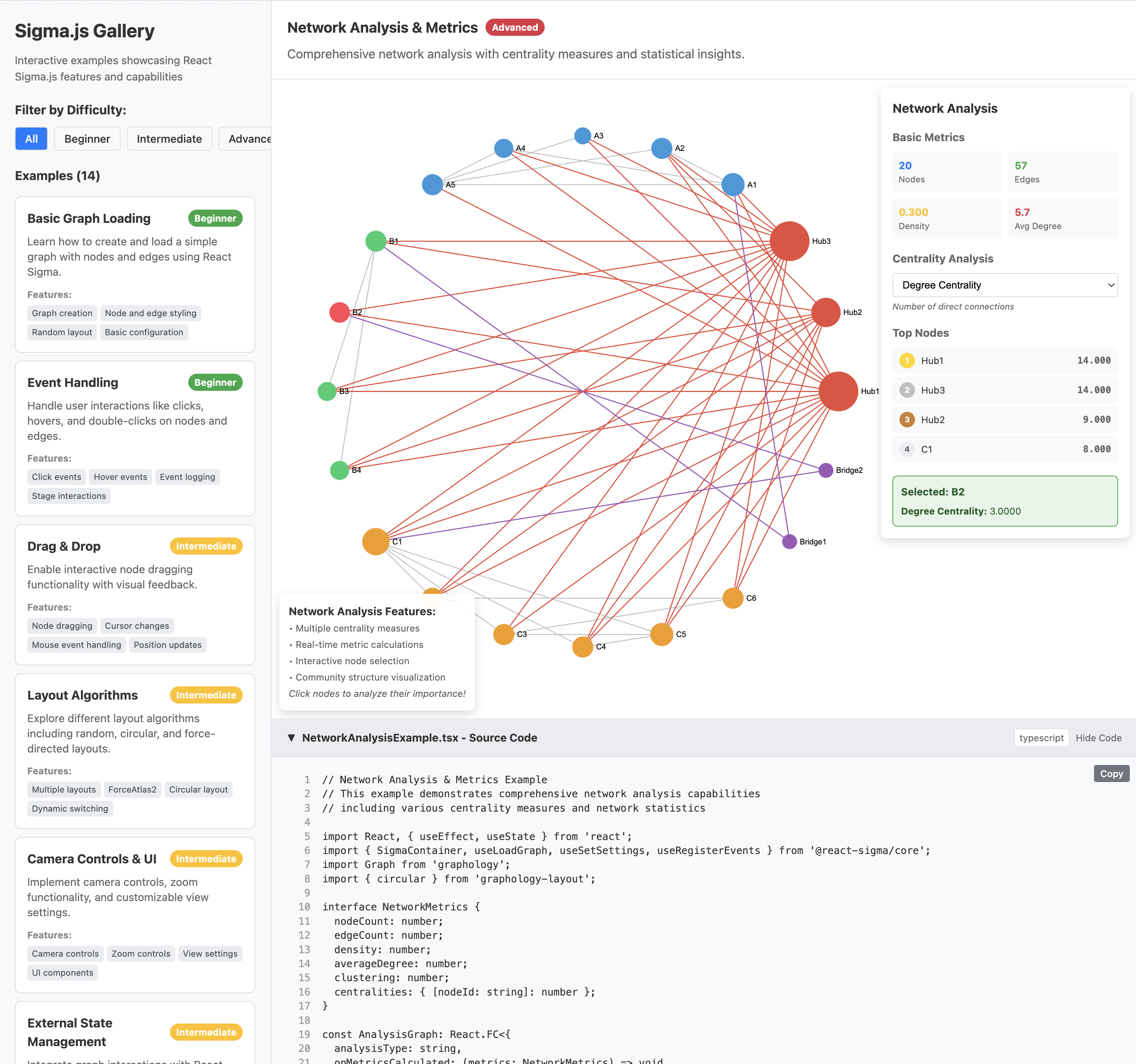This screenshot has width=1136, height=1064.
Task: Click the Hub3 node in the graph
Action: pyautogui.click(x=789, y=241)
